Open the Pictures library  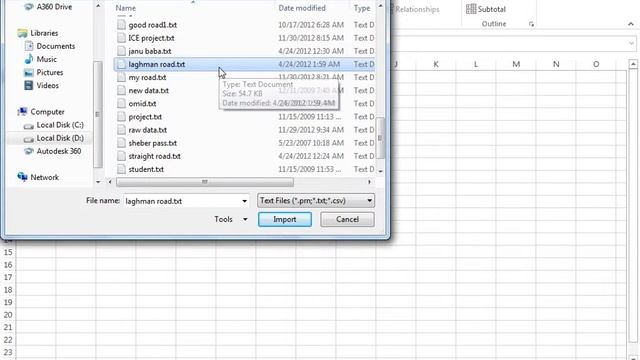click(x=50, y=72)
